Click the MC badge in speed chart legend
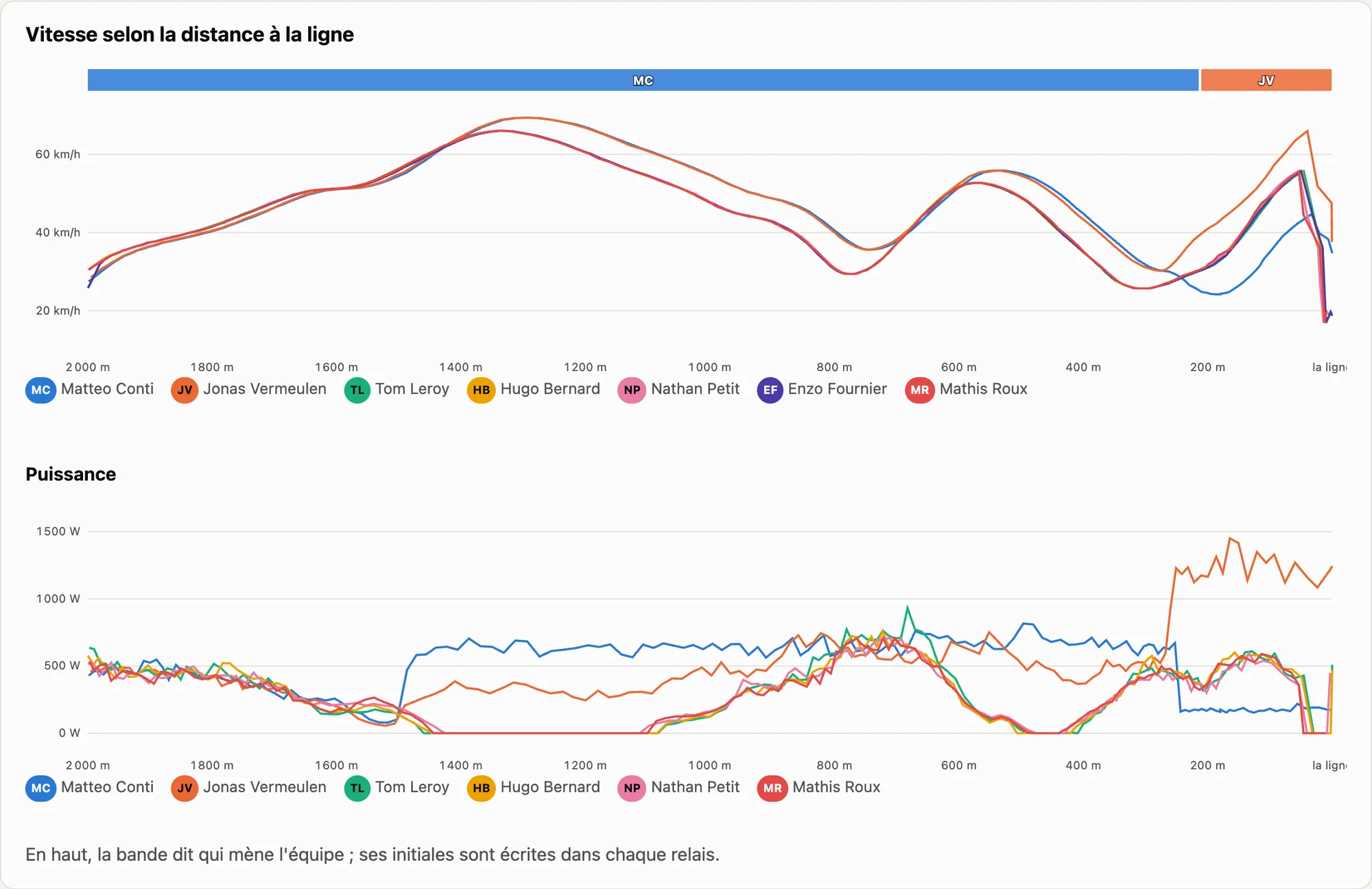This screenshot has height=889, width=1372. pyautogui.click(x=40, y=390)
